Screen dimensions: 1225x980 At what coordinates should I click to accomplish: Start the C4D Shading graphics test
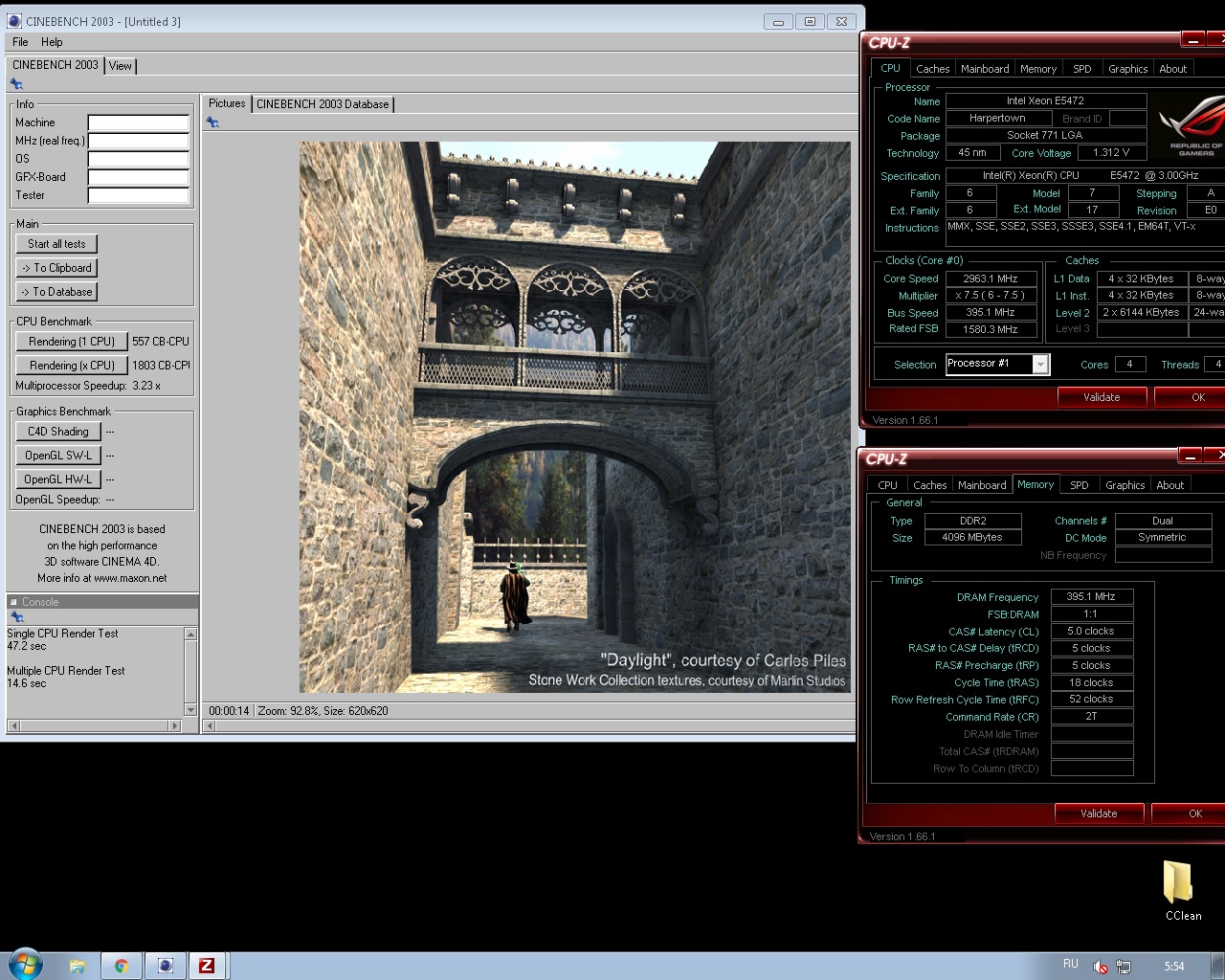pos(58,432)
